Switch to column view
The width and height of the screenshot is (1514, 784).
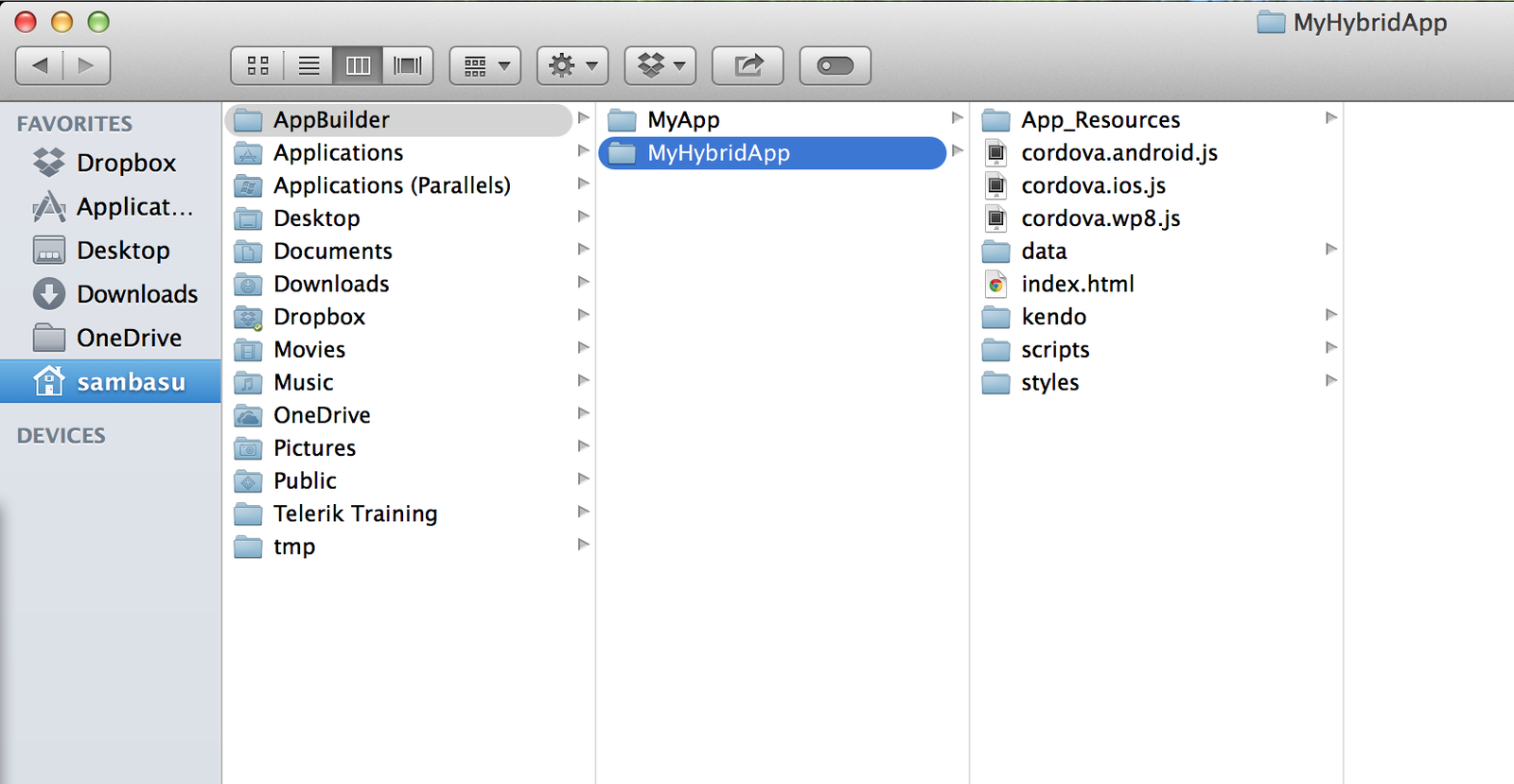point(358,65)
